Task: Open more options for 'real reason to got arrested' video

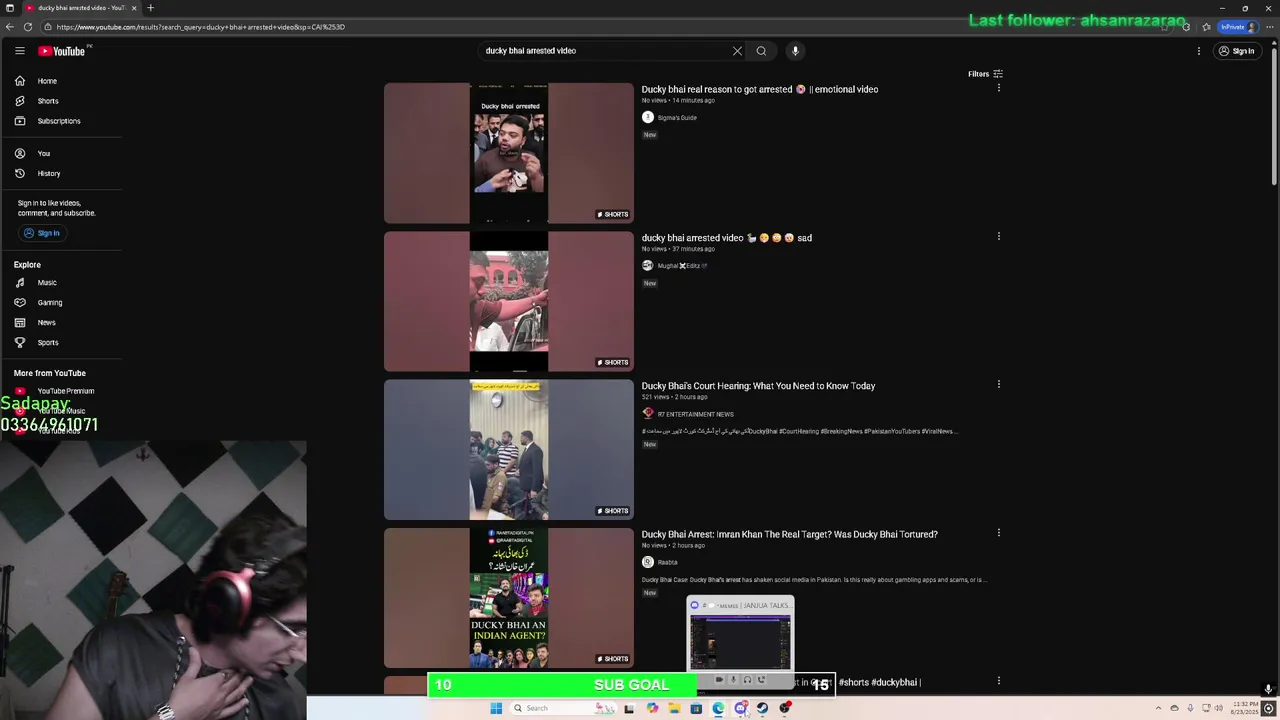Action: coord(998,88)
